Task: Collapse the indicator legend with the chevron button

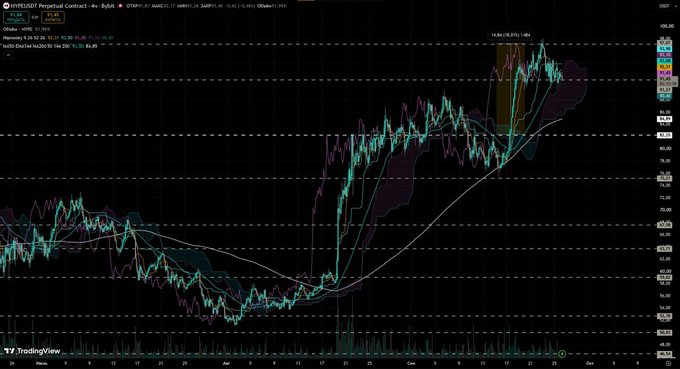Action: tap(8, 55)
